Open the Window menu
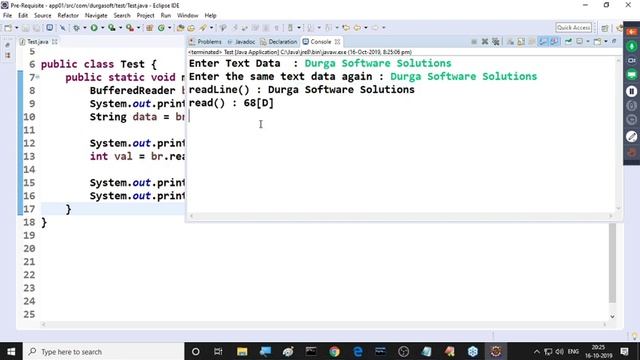640x360 pixels. click(x=187, y=16)
